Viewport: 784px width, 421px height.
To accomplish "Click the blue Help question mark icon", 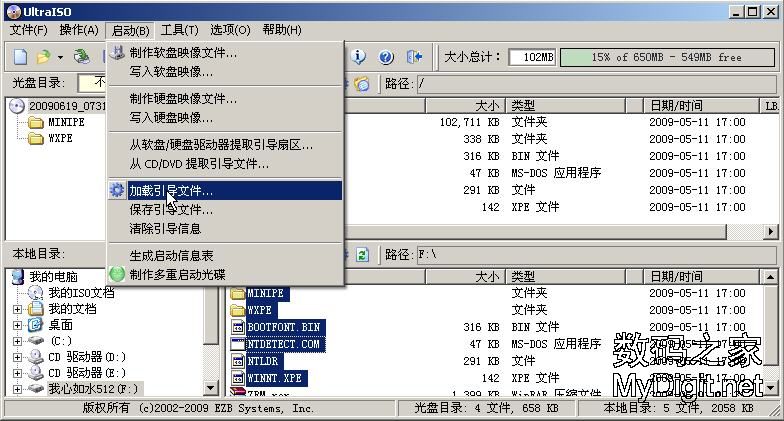I will 386,57.
